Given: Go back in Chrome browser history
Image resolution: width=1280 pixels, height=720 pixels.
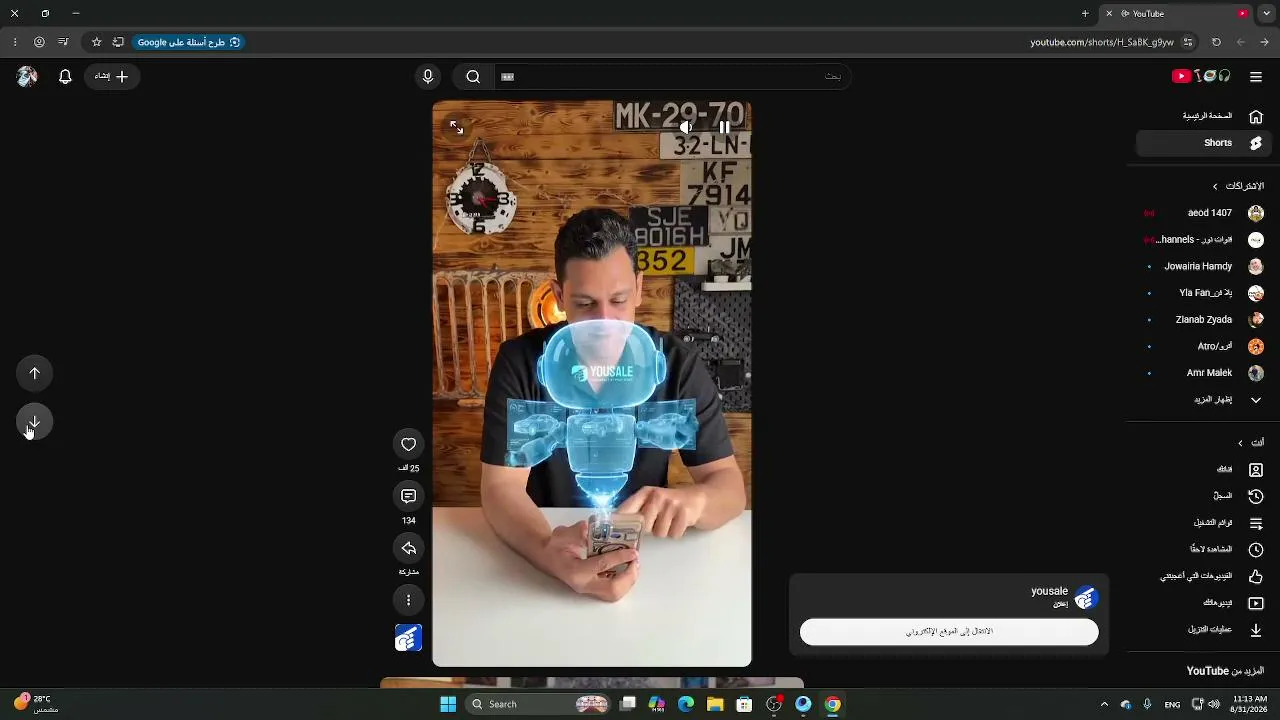Looking at the screenshot, I should point(1264,42).
